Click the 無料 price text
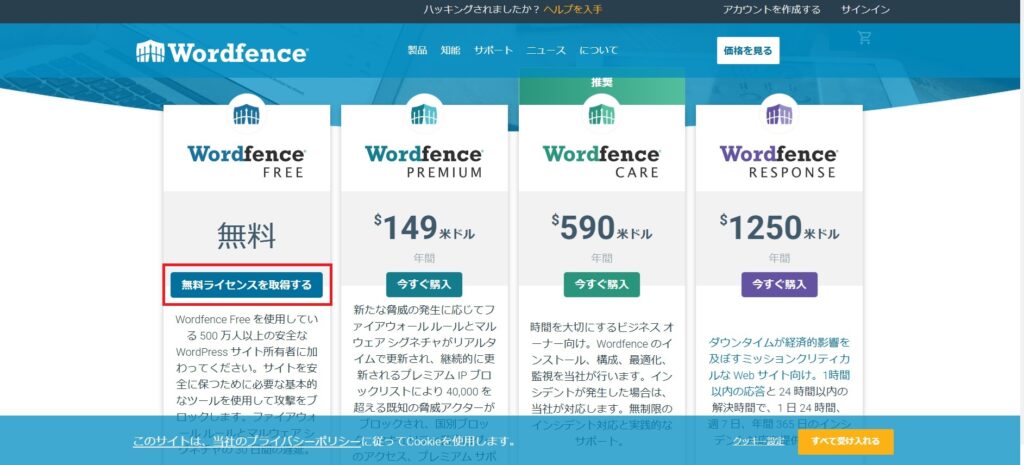This screenshot has height=465, width=1024. tap(246, 236)
